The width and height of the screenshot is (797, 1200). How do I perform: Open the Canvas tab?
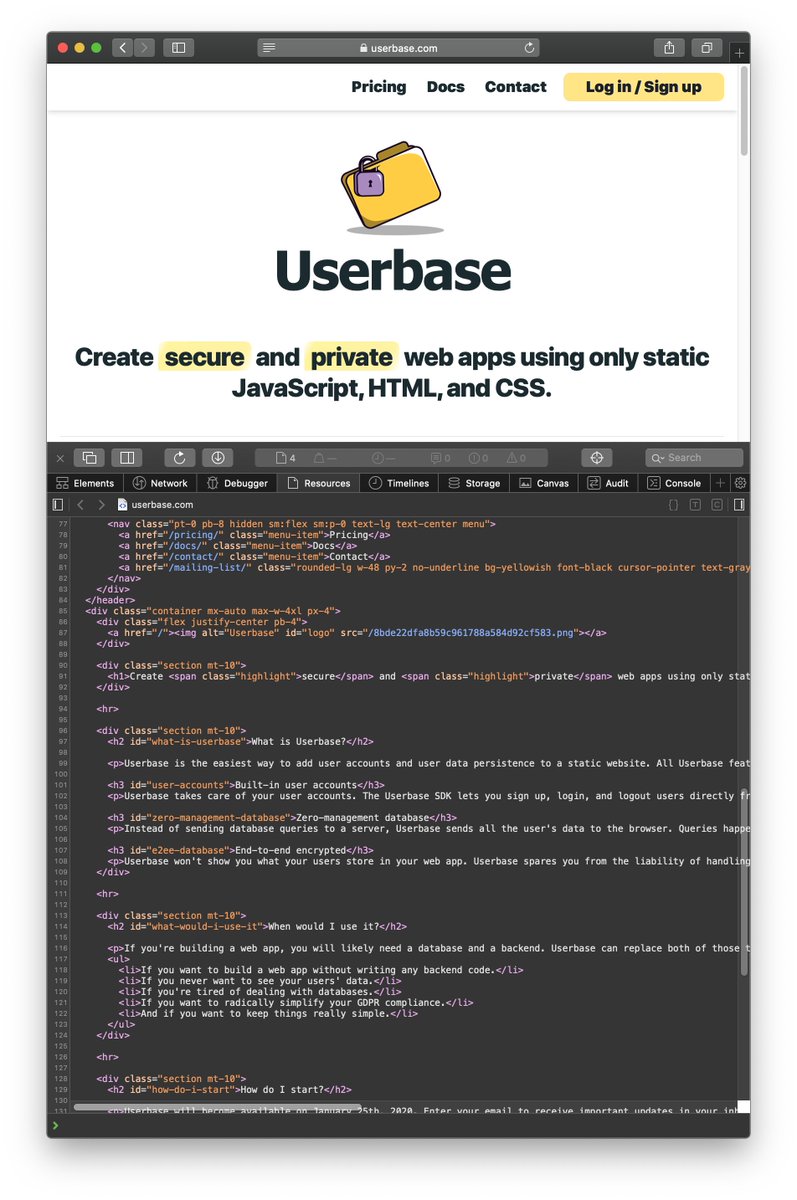pos(545,483)
